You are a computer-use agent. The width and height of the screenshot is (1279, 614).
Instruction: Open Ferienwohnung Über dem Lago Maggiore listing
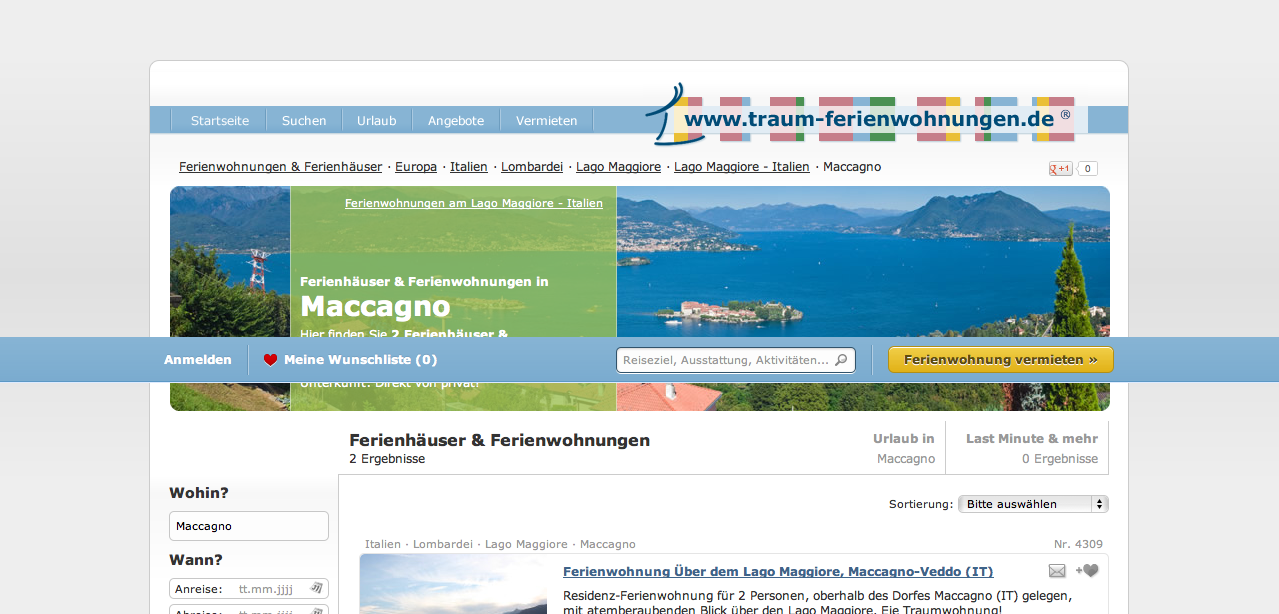click(778, 572)
